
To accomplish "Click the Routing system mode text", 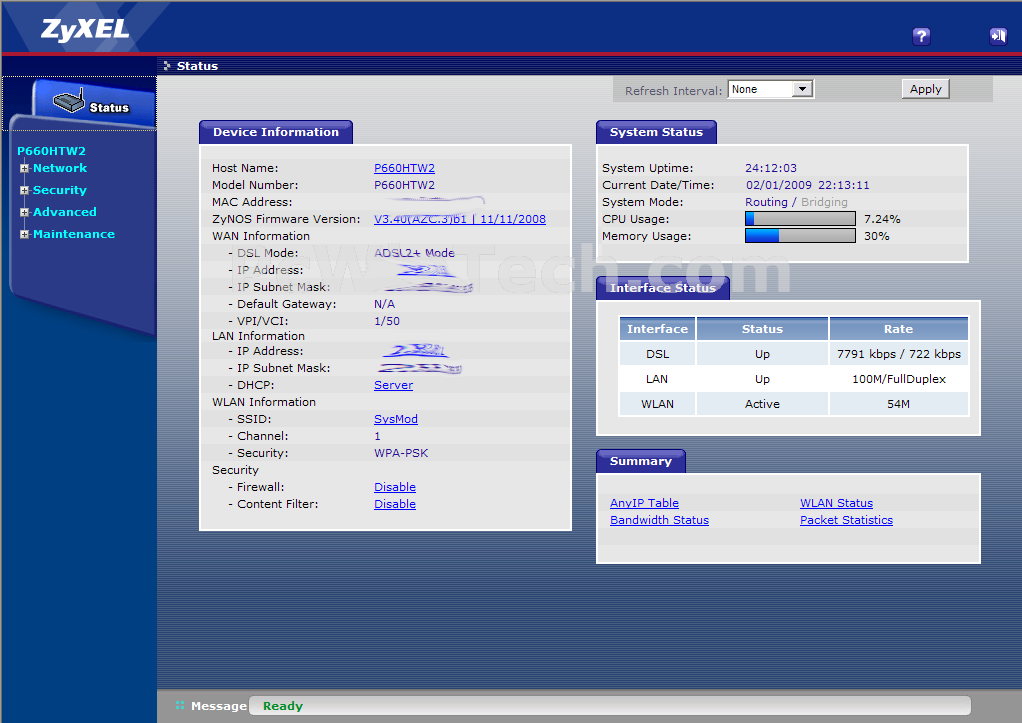I will [x=766, y=202].
